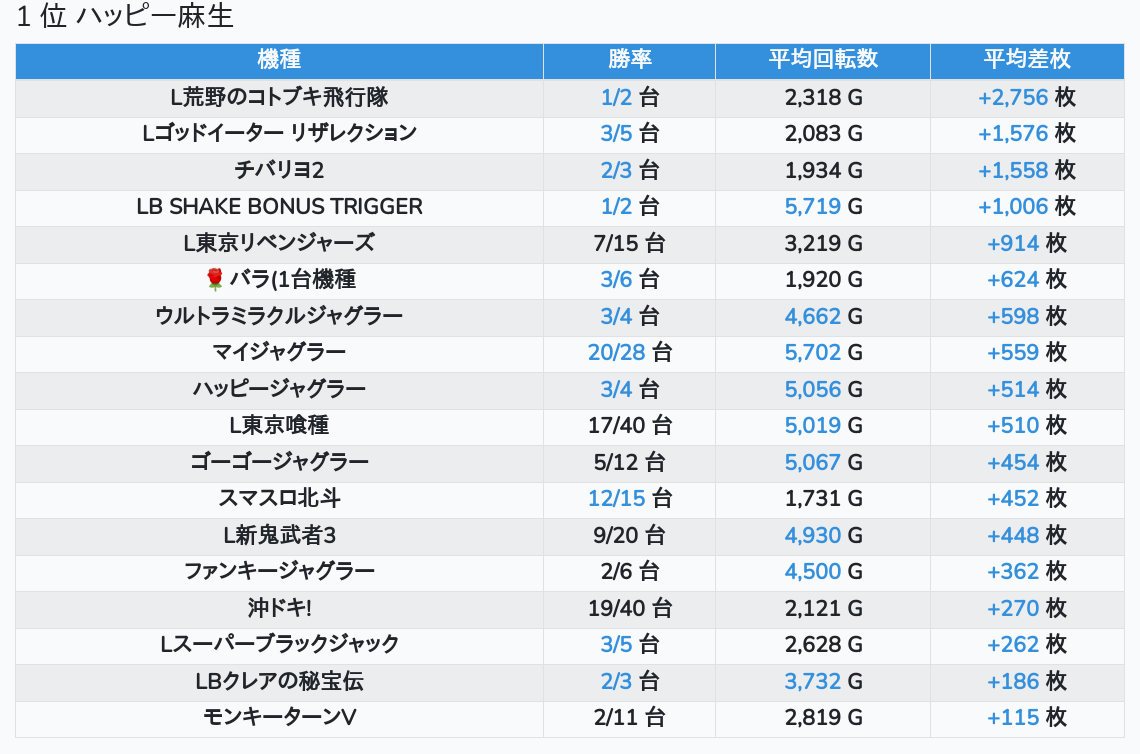1140x754 pixels.
Task: Sort by the 機種 column header
Action: pyautogui.click(x=279, y=59)
